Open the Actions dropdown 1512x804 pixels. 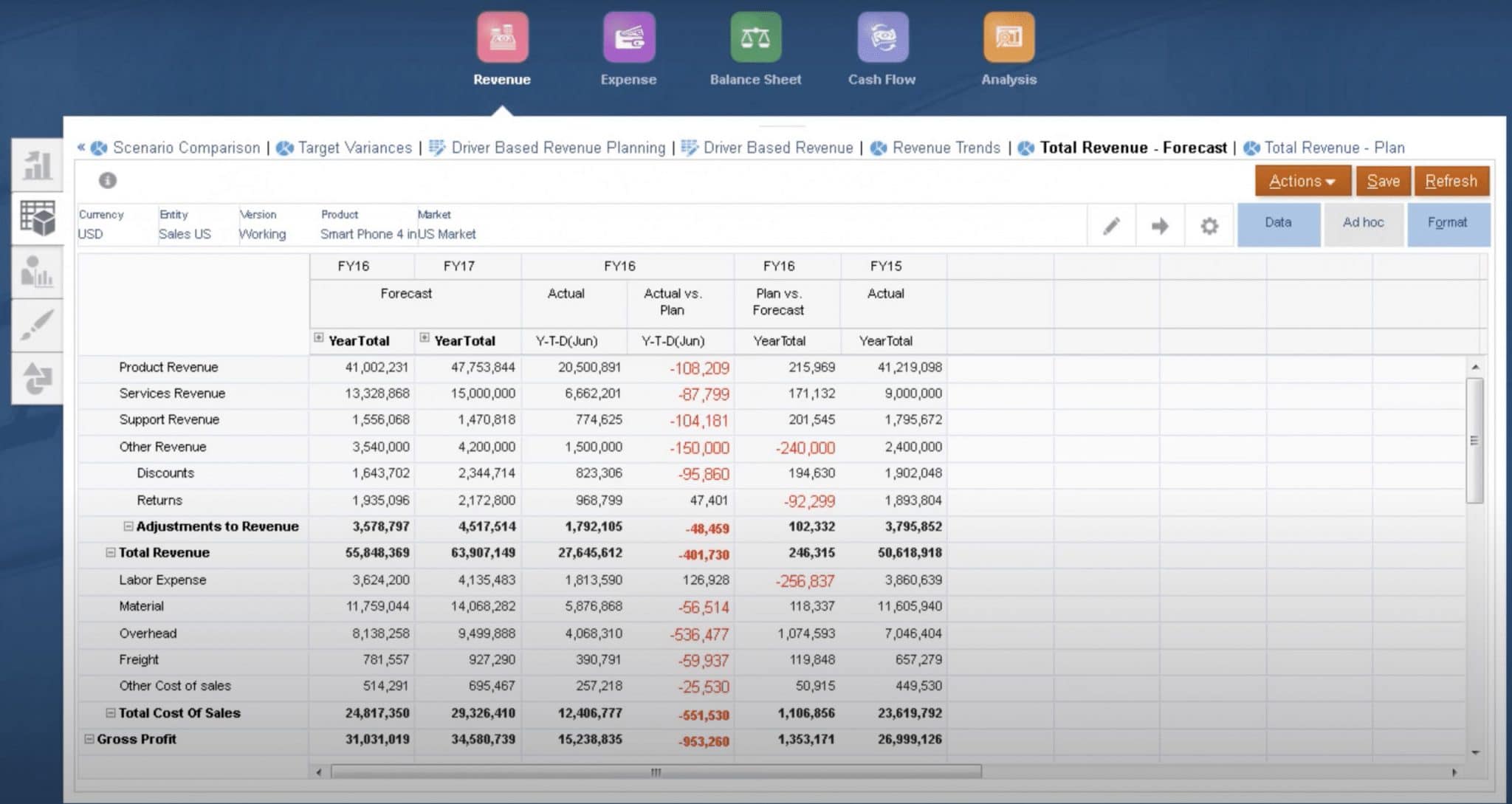1302,180
